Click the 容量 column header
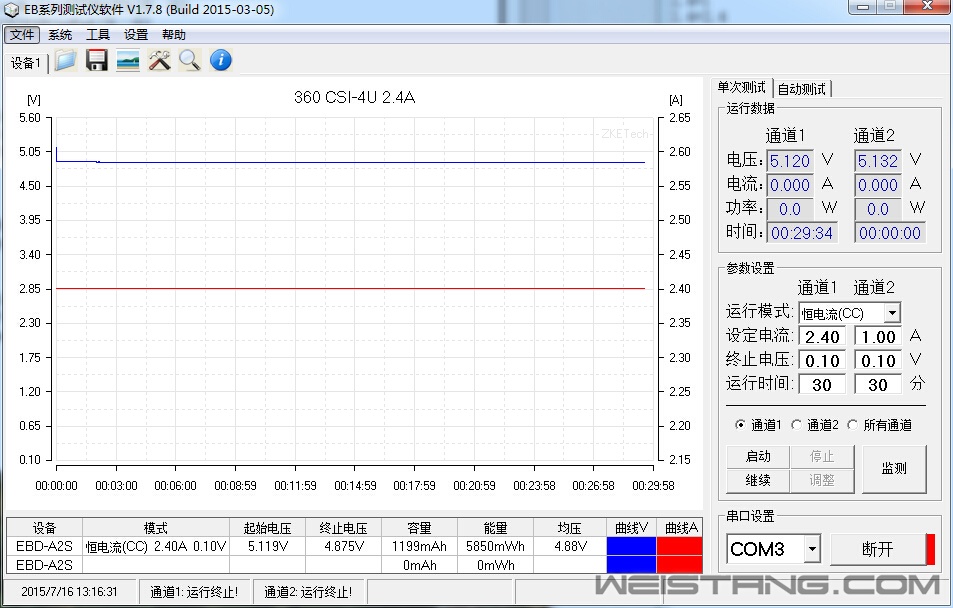Viewport: 953px width, 608px height. click(419, 528)
